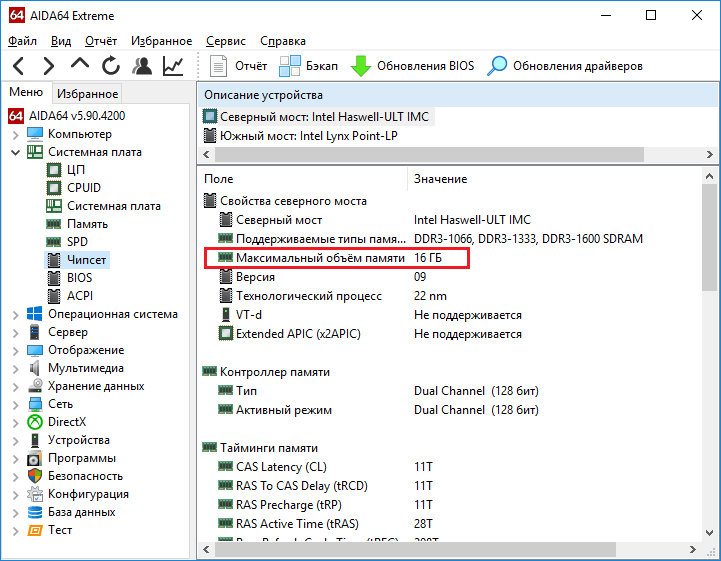Expand the Отображение tree node
Image resolution: width=721 pixels, height=561 pixels.
click(x=16, y=351)
